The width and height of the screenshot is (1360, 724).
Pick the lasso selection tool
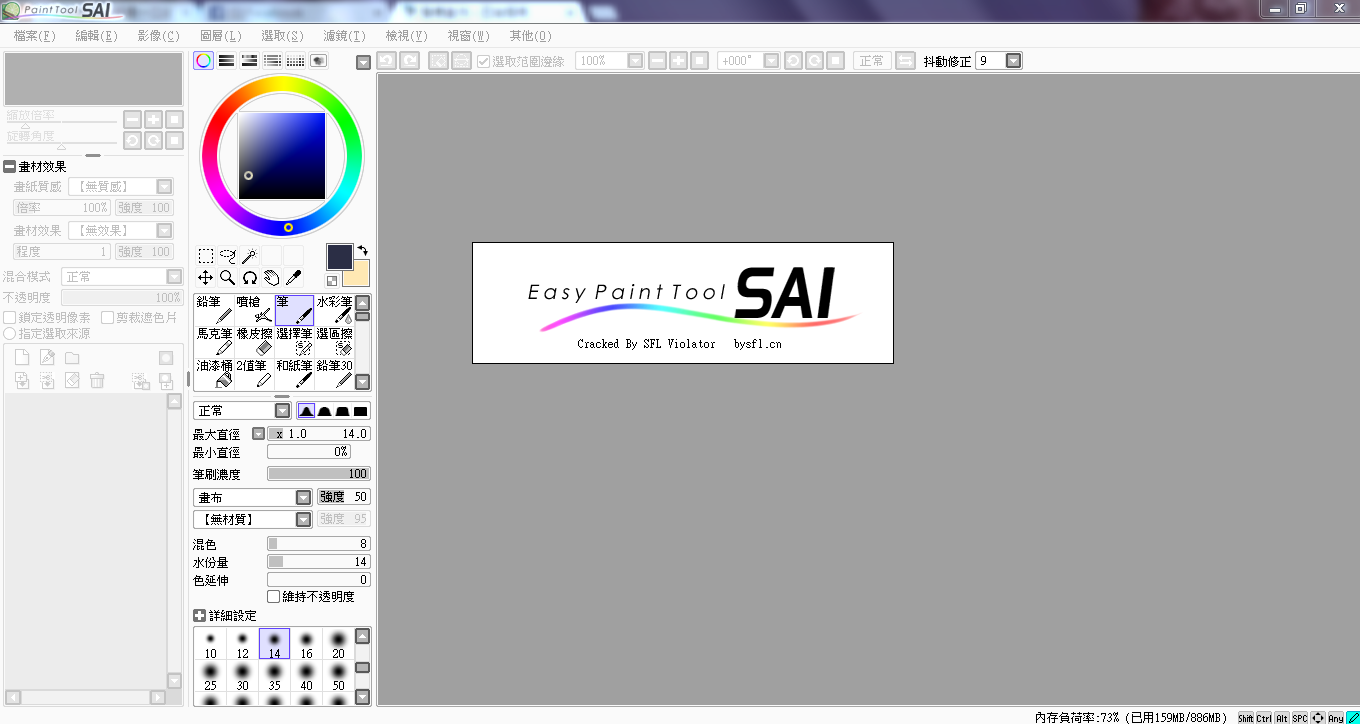coord(228,256)
